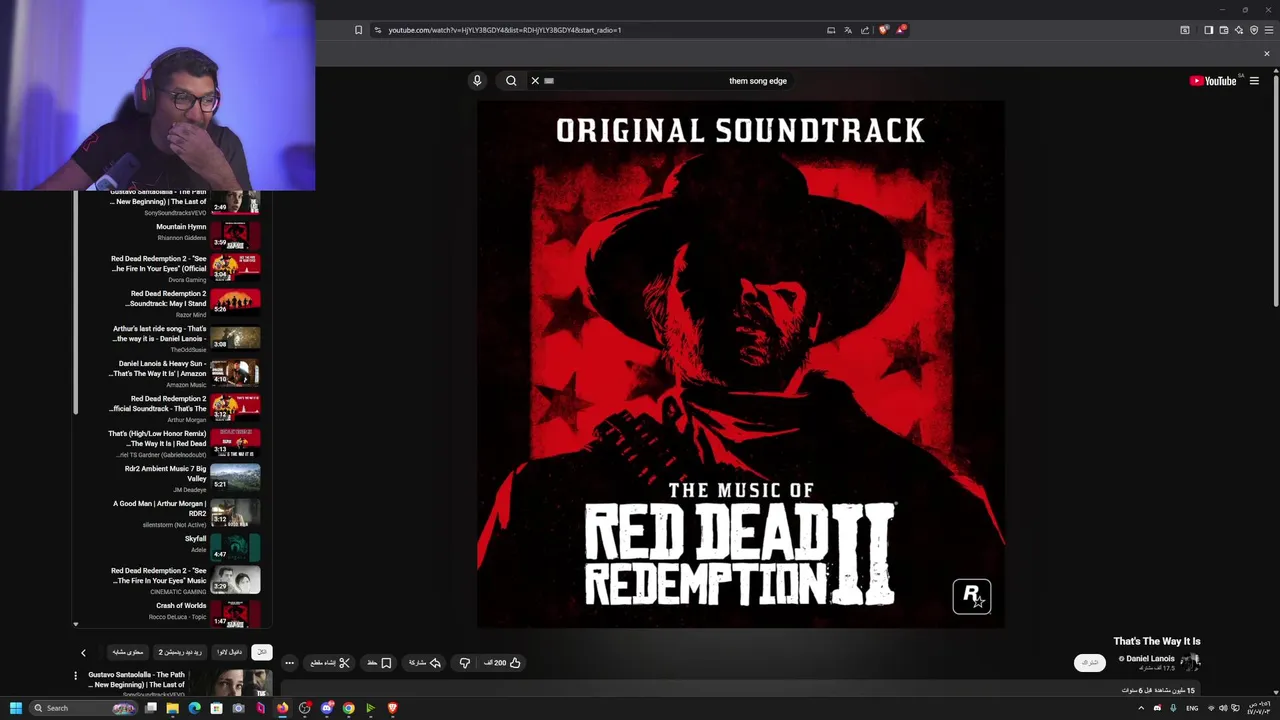Screen dimensions: 1280x720
Task: Dislike the video with thumbs down
Action: coord(464,663)
